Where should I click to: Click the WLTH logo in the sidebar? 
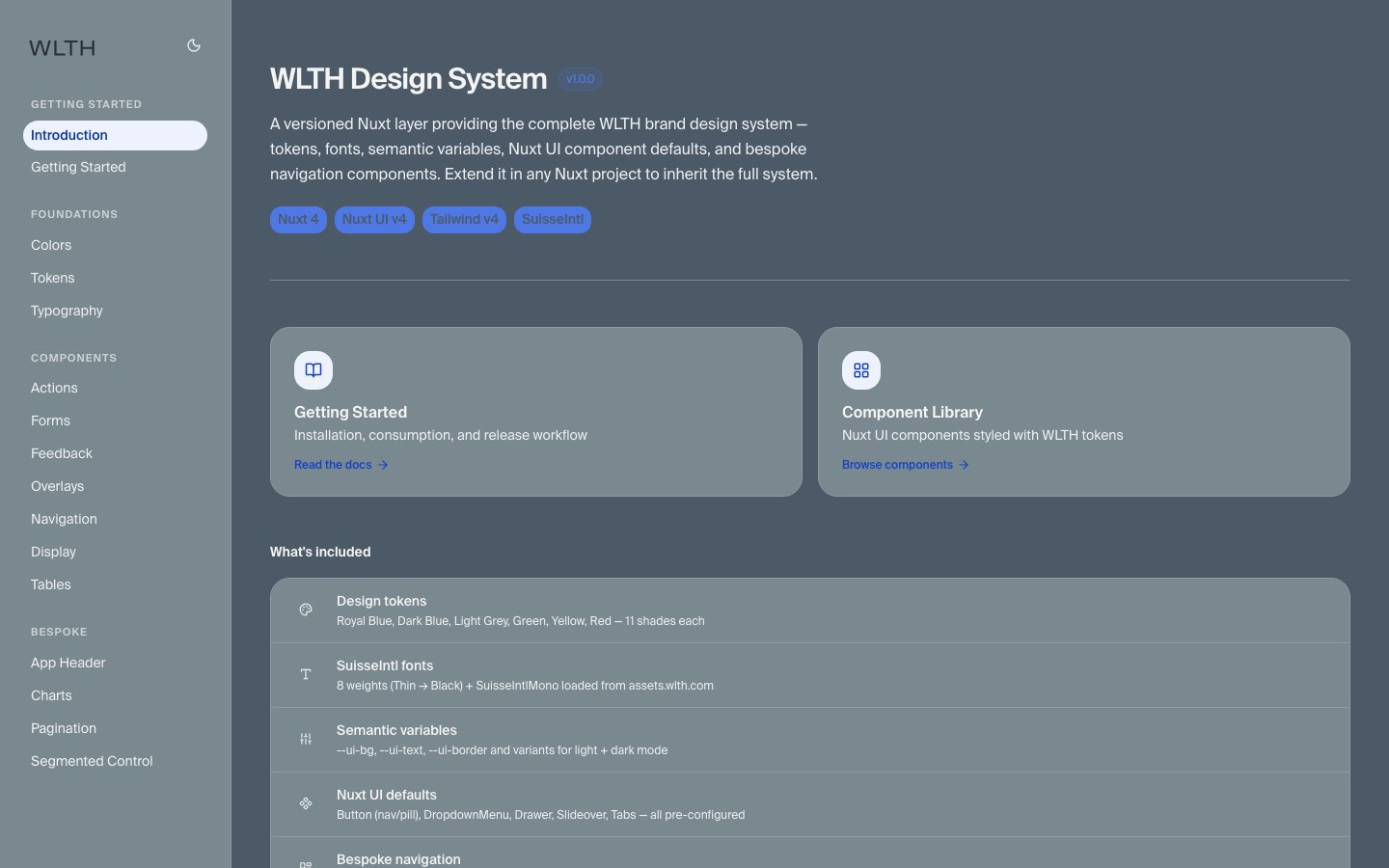(63, 48)
